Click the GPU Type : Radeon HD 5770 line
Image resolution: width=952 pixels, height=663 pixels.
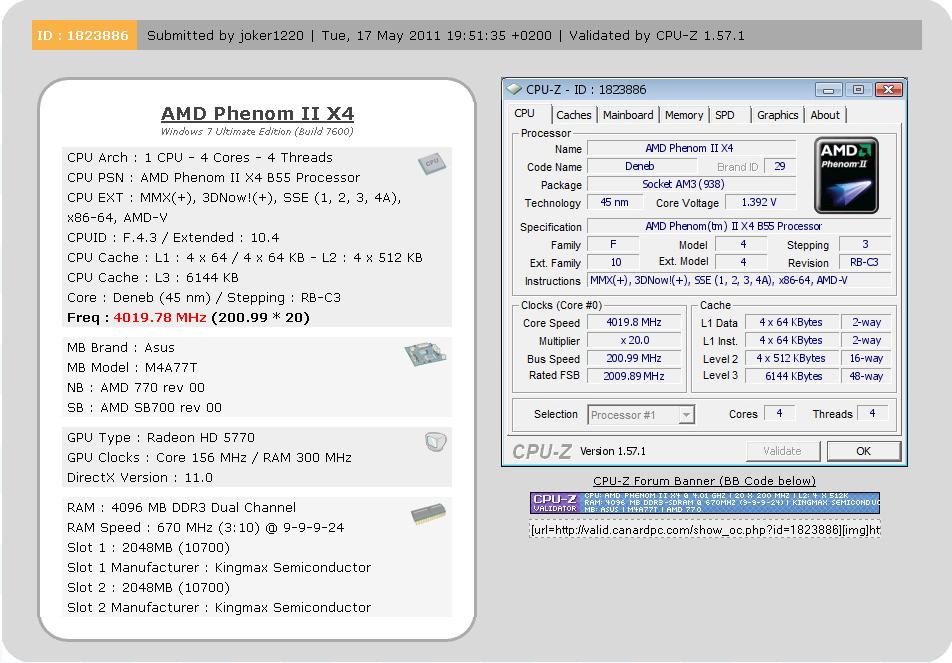pyautogui.click(x=161, y=438)
